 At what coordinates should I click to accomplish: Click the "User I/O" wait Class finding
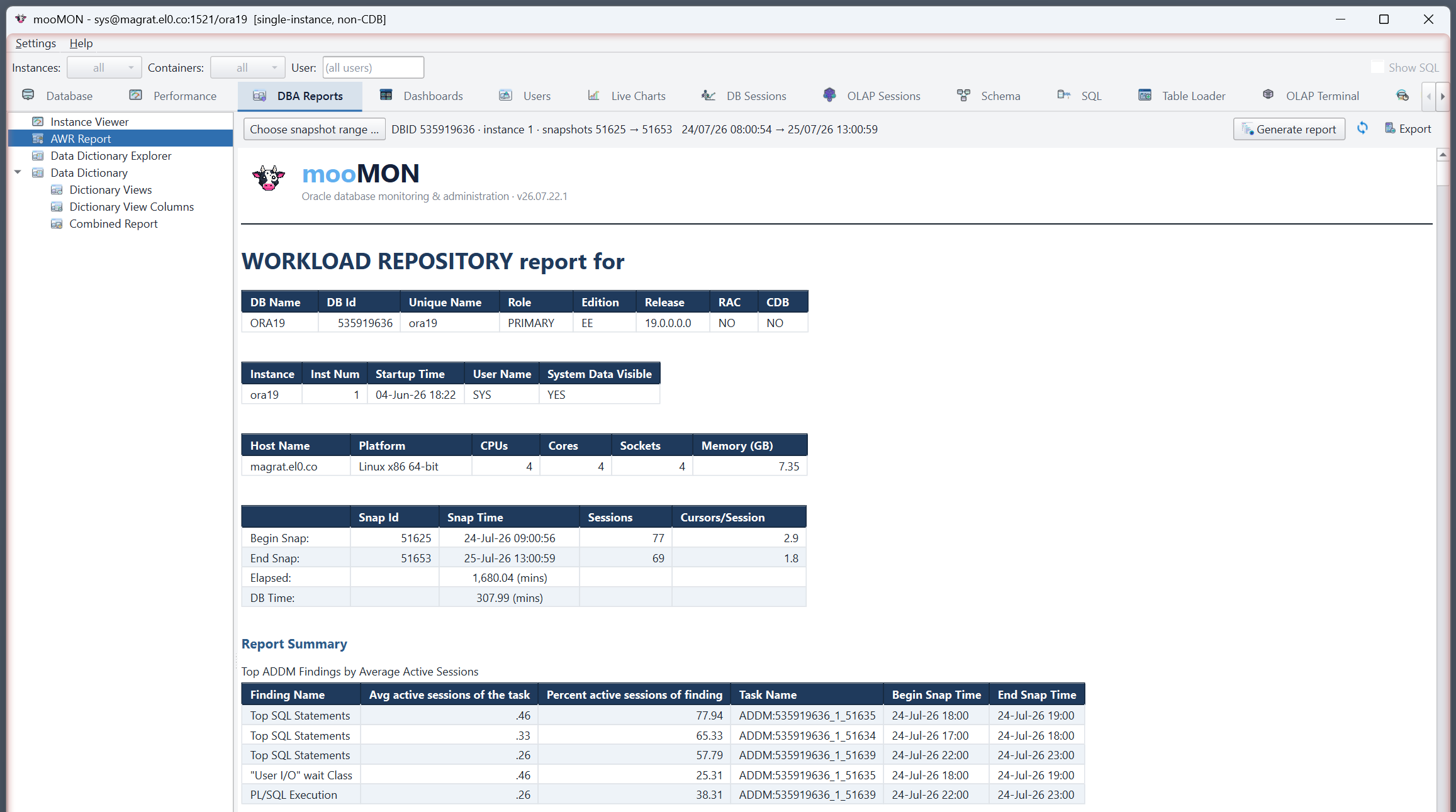[301, 775]
